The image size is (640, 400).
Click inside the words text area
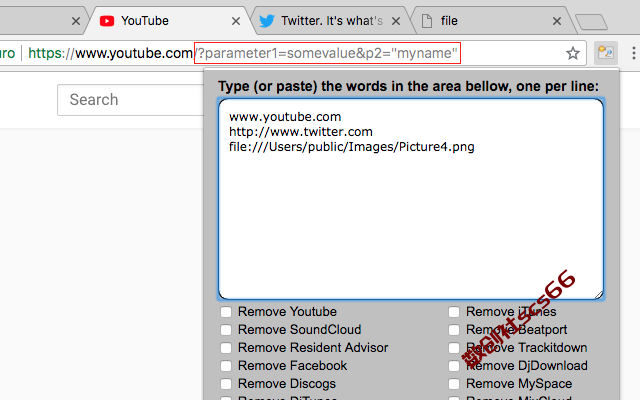(411, 199)
